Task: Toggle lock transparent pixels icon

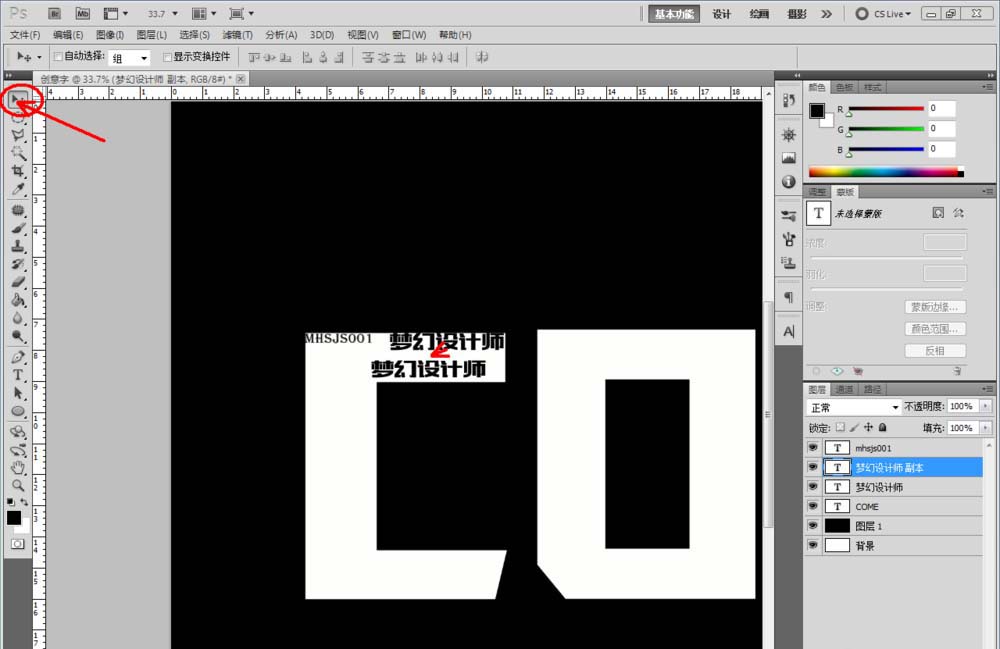Action: pos(841,427)
